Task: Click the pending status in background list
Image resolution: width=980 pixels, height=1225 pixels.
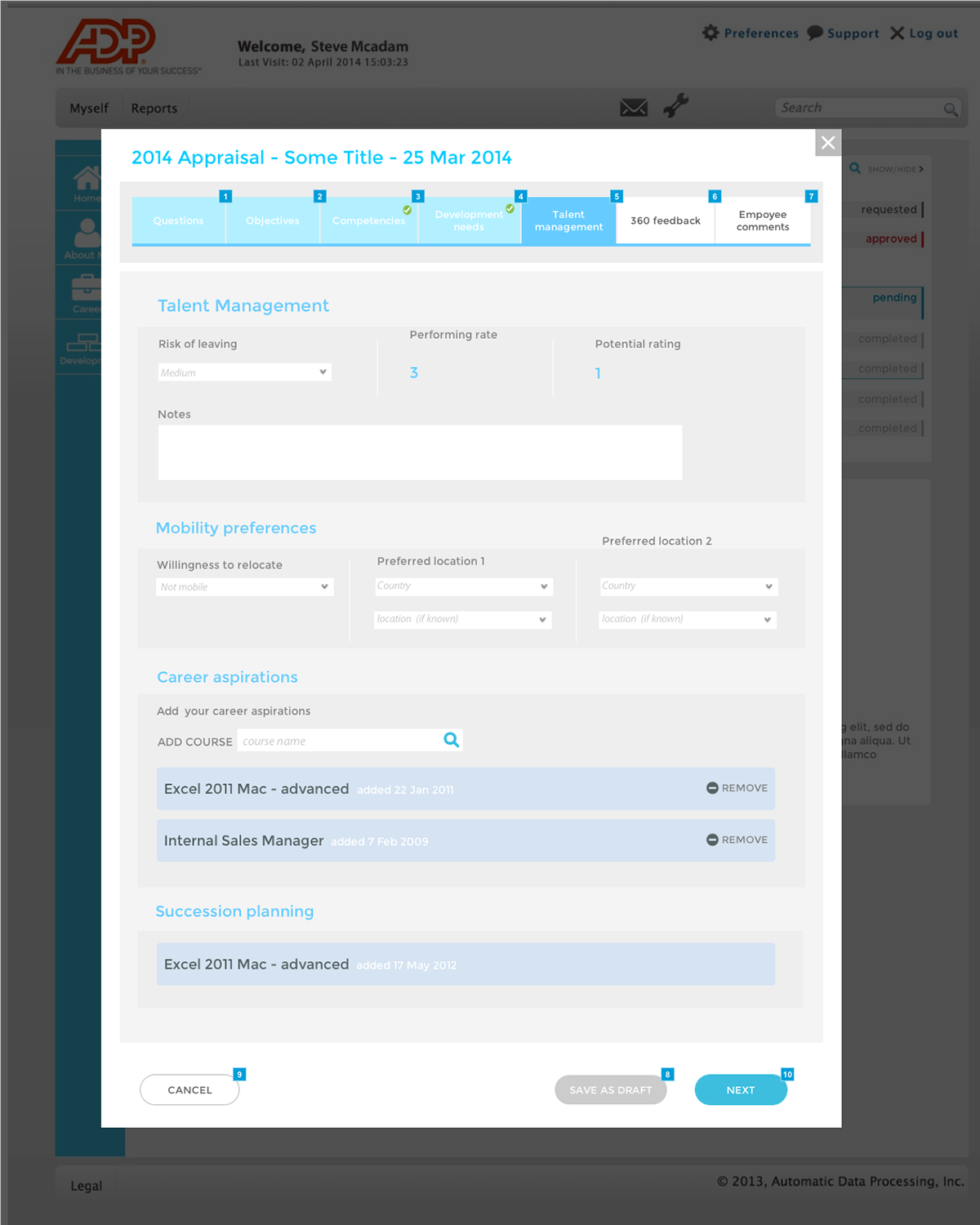Action: pyautogui.click(x=894, y=297)
